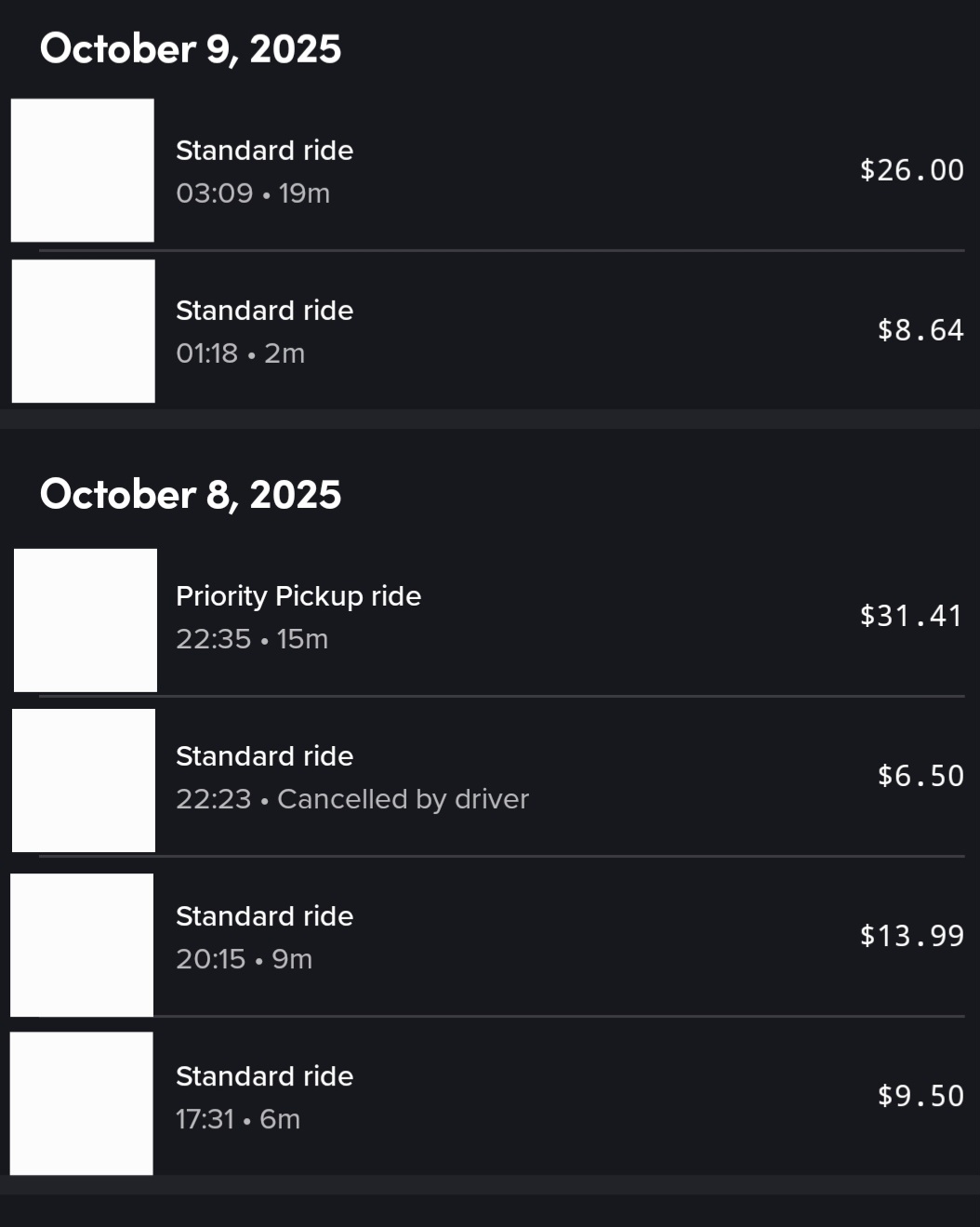Click the October 9, 2025 date header

pos(191,48)
